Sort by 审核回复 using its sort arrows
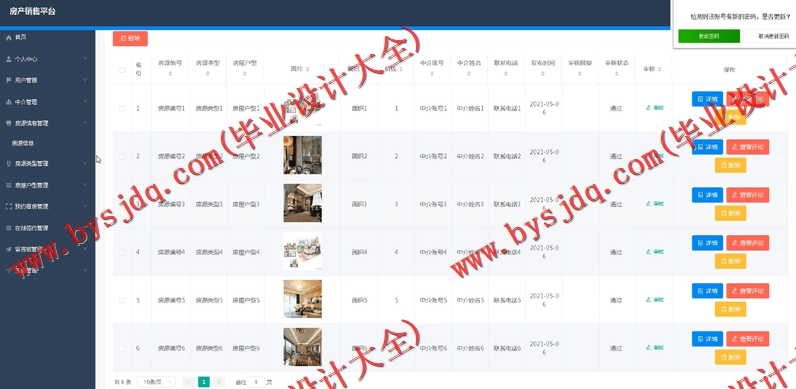This screenshot has width=796, height=389. click(x=580, y=74)
